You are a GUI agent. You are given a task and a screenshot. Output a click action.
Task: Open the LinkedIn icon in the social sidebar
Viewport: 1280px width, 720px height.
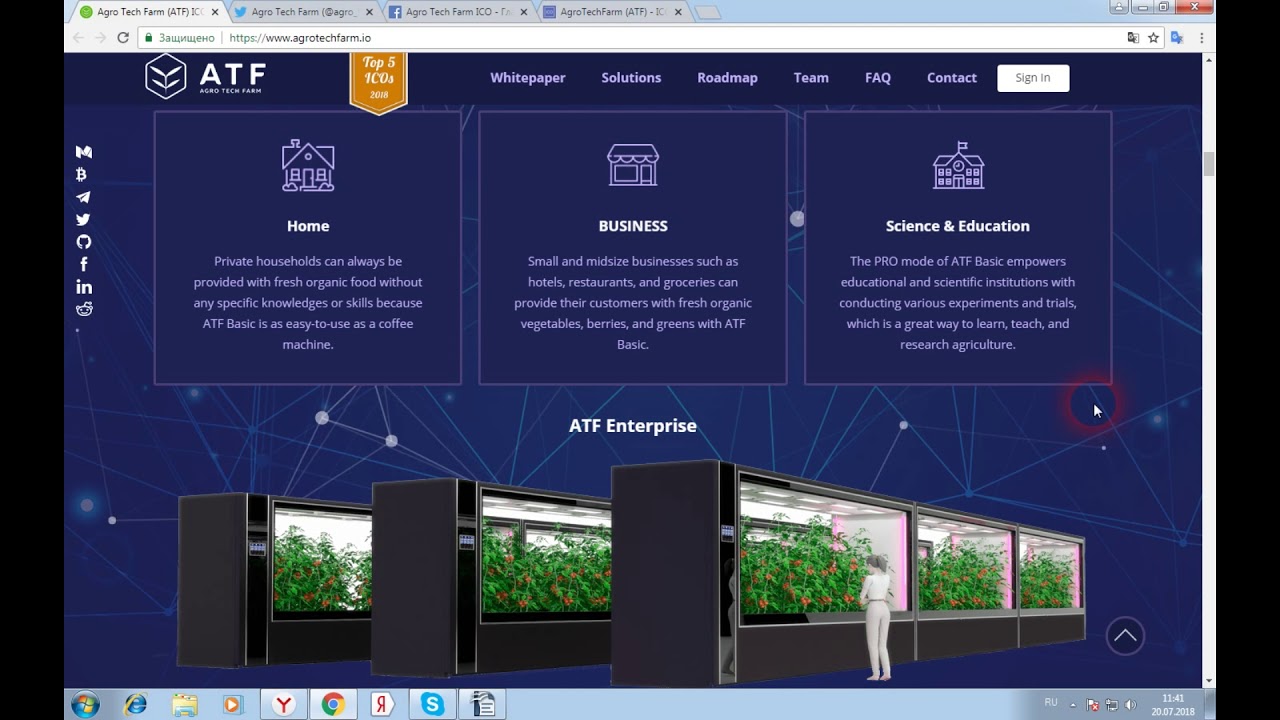(x=84, y=287)
